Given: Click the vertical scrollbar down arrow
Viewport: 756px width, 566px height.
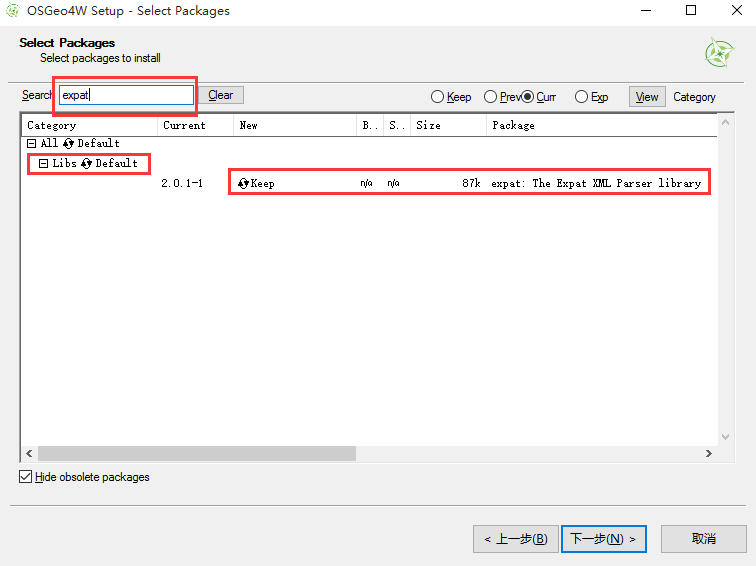Looking at the screenshot, I should click(726, 437).
